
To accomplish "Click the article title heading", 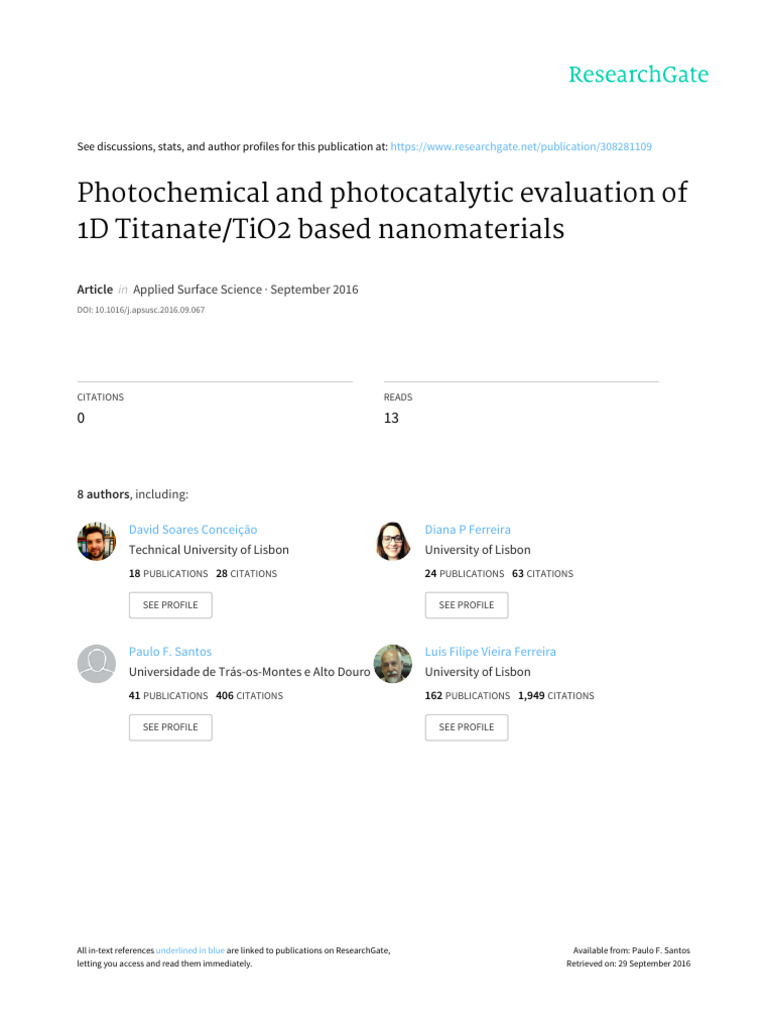I will click(x=382, y=210).
